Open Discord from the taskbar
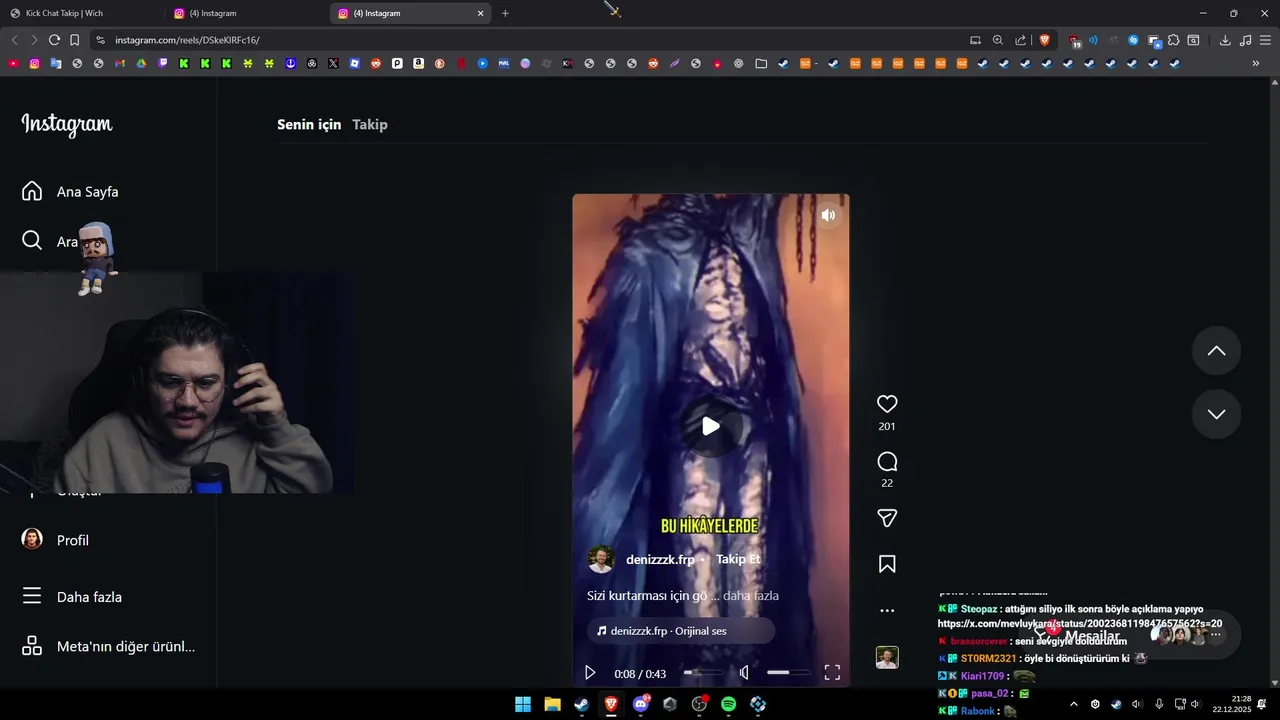This screenshot has height=720, width=1280. tap(641, 704)
